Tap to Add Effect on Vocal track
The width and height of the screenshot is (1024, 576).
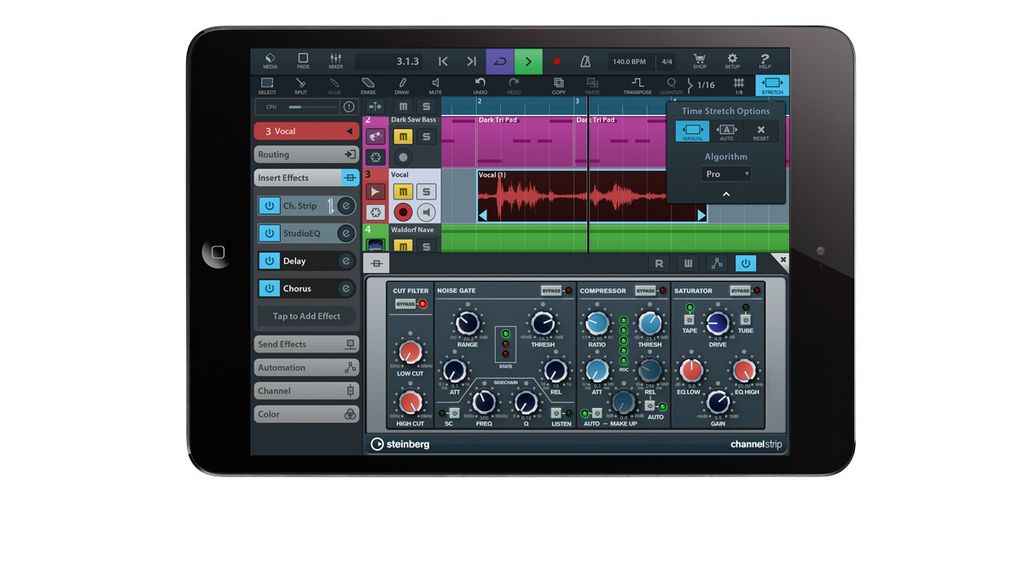point(305,316)
